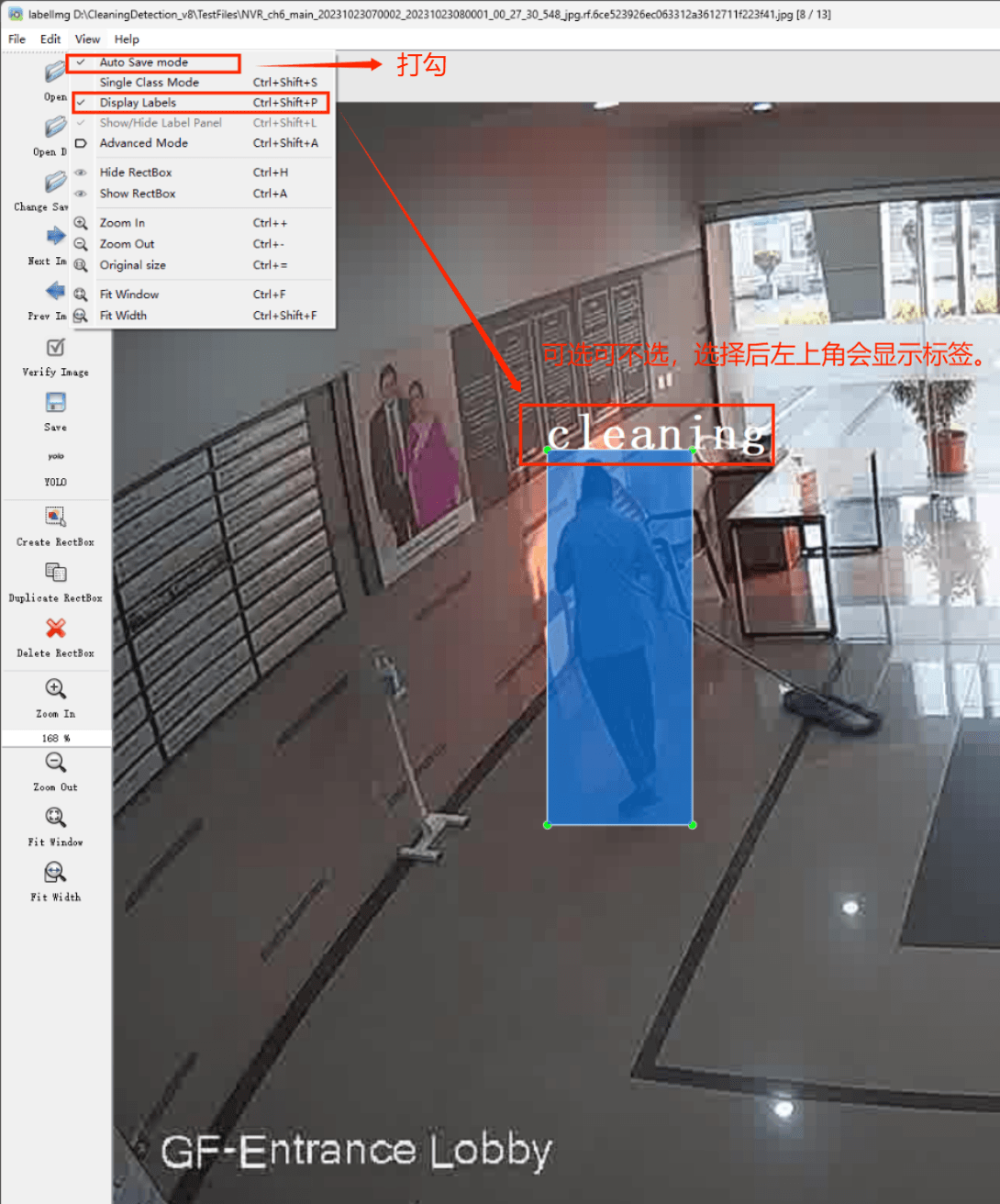The image size is (1000, 1204).
Task: Click the Save icon in toolbar
Action: pyautogui.click(x=55, y=404)
